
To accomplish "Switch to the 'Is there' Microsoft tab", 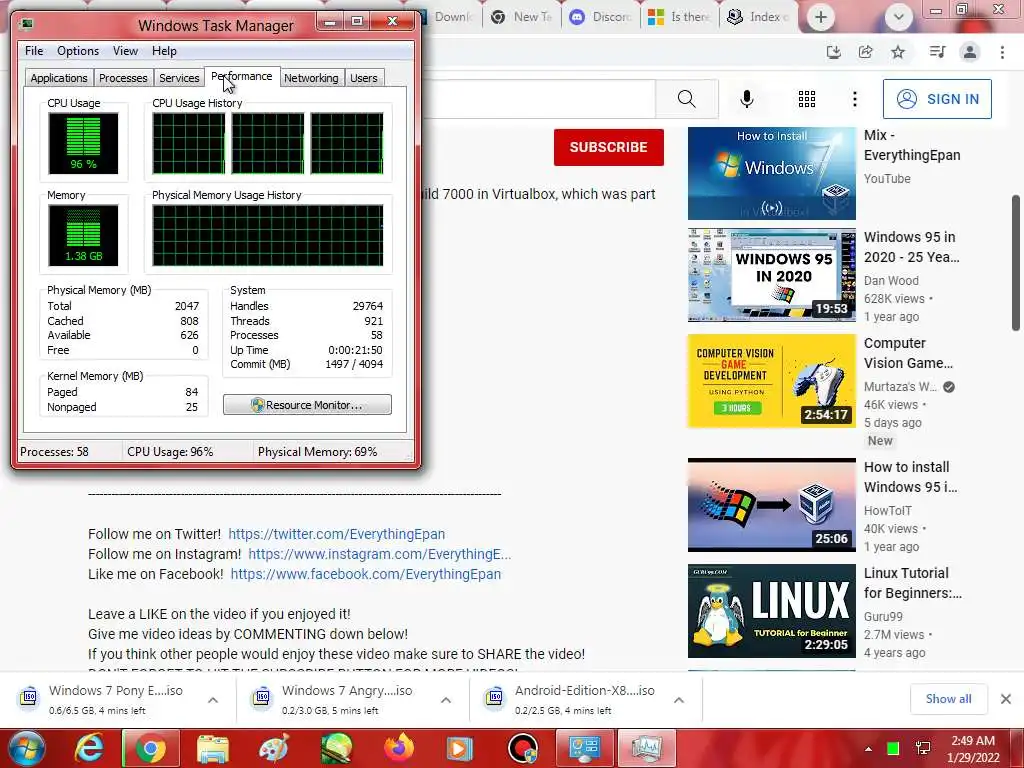I will (x=679, y=17).
